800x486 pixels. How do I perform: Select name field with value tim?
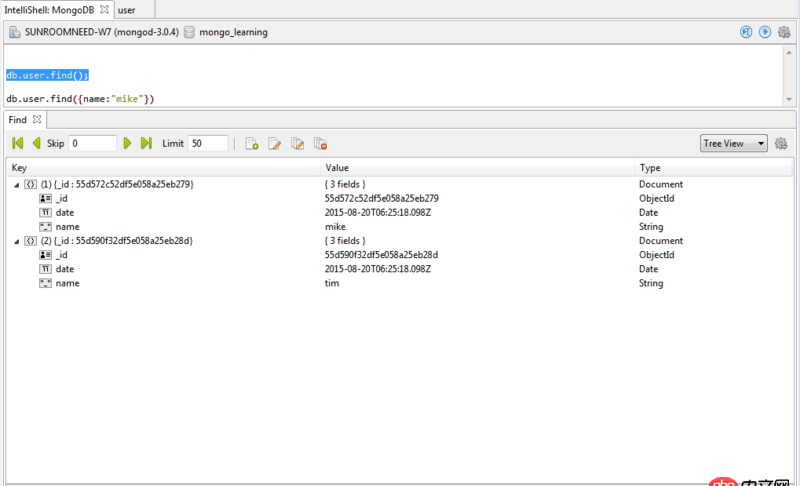click(x=399, y=284)
